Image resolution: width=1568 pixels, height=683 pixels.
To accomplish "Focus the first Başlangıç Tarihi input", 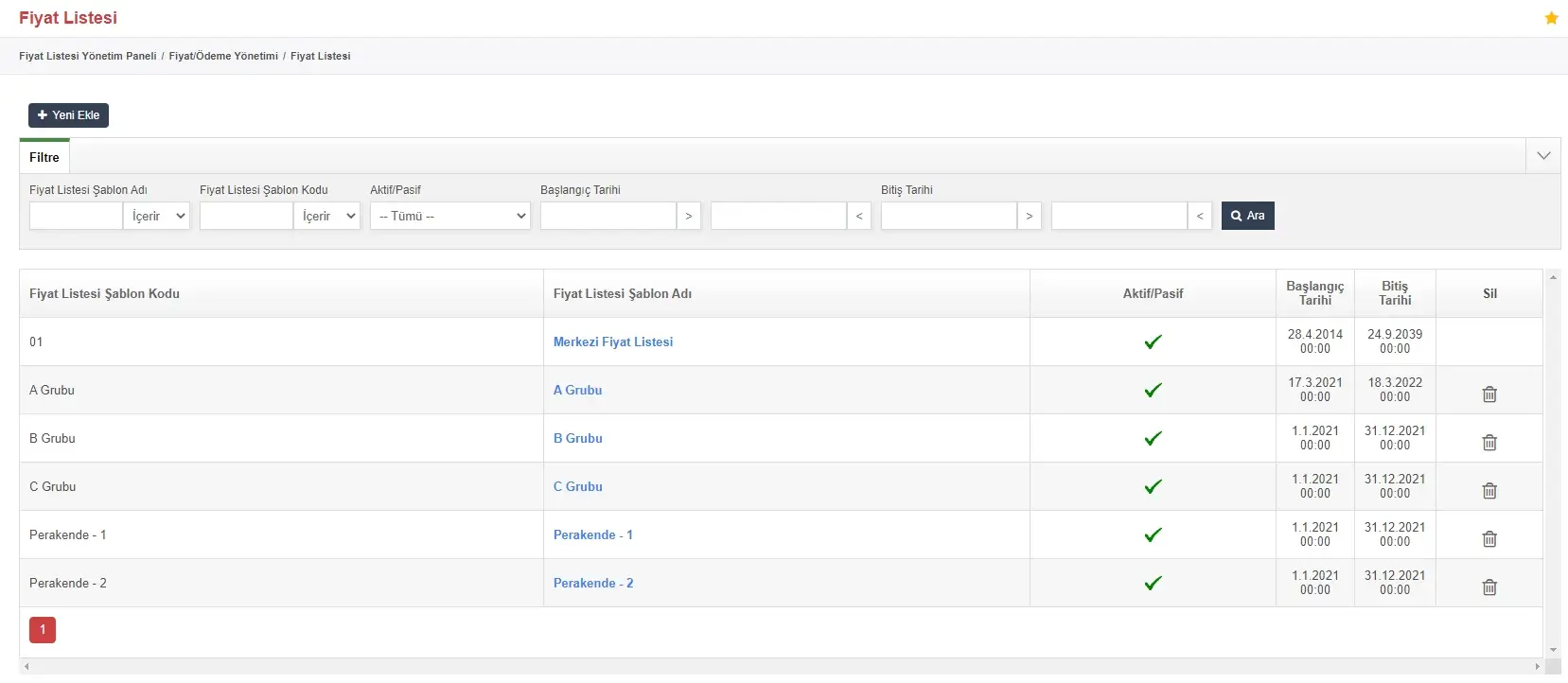I will 608,217.
